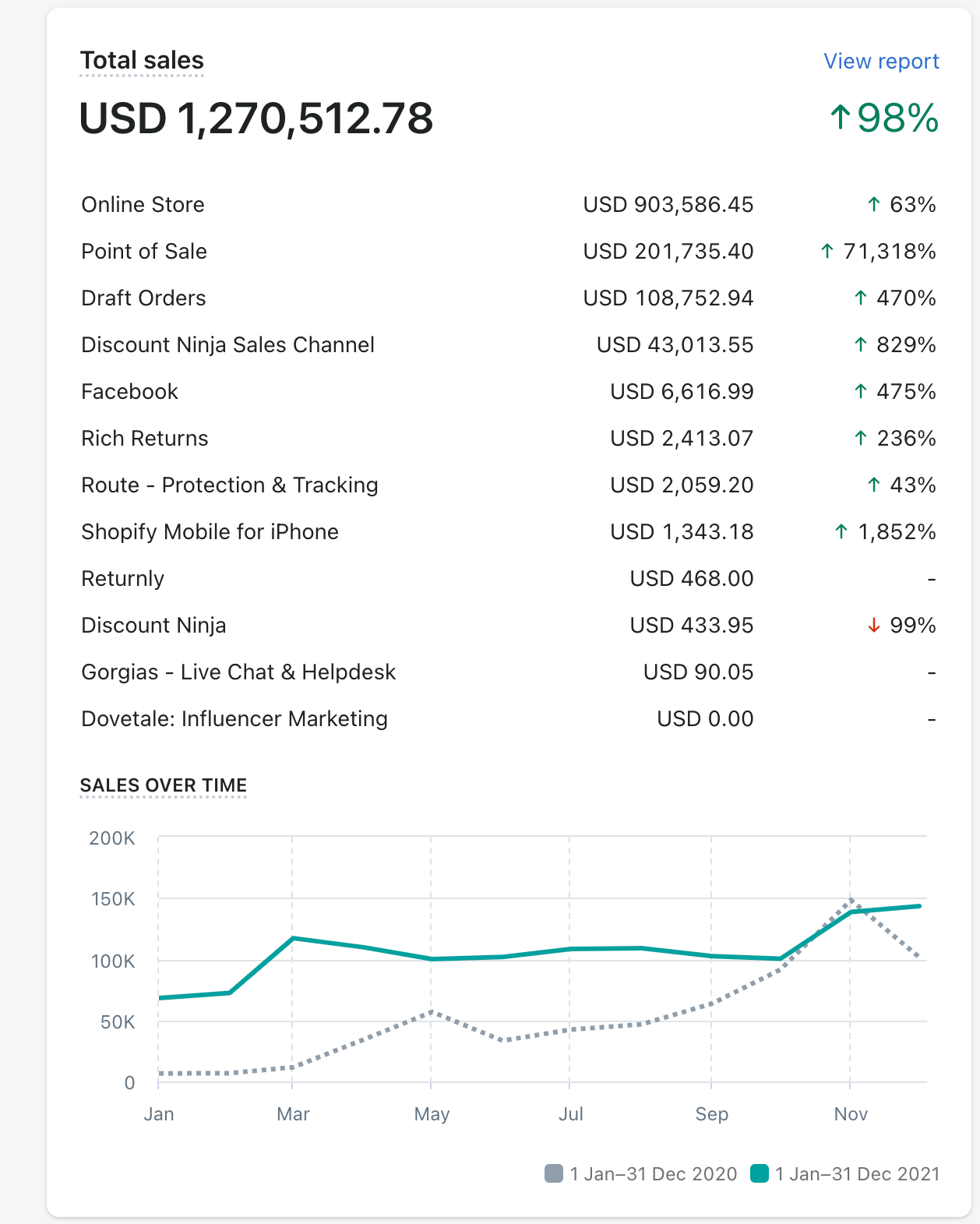Click the 150K y-axis label
This screenshot has height=1224, width=980.
pos(113,899)
